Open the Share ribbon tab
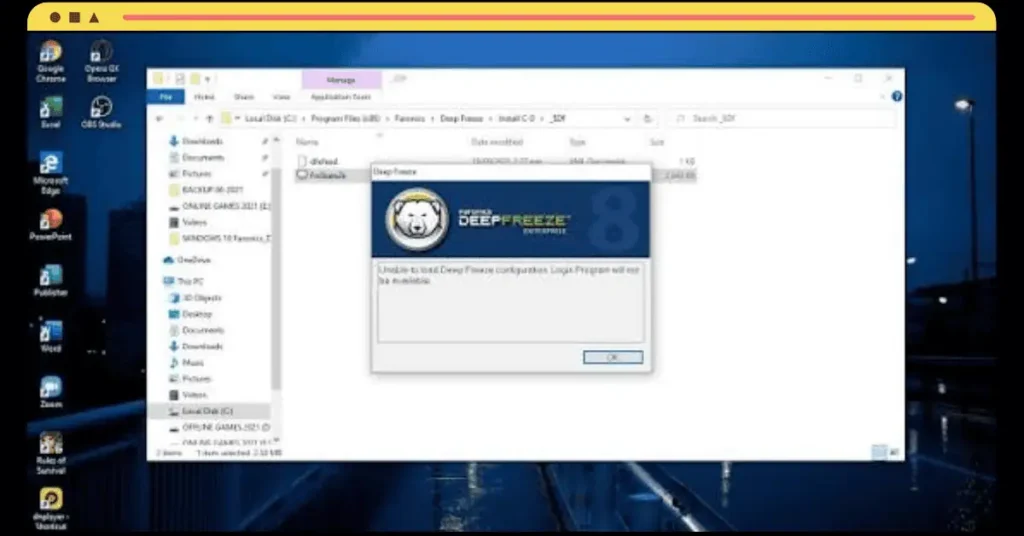The image size is (1024, 536). (244, 97)
